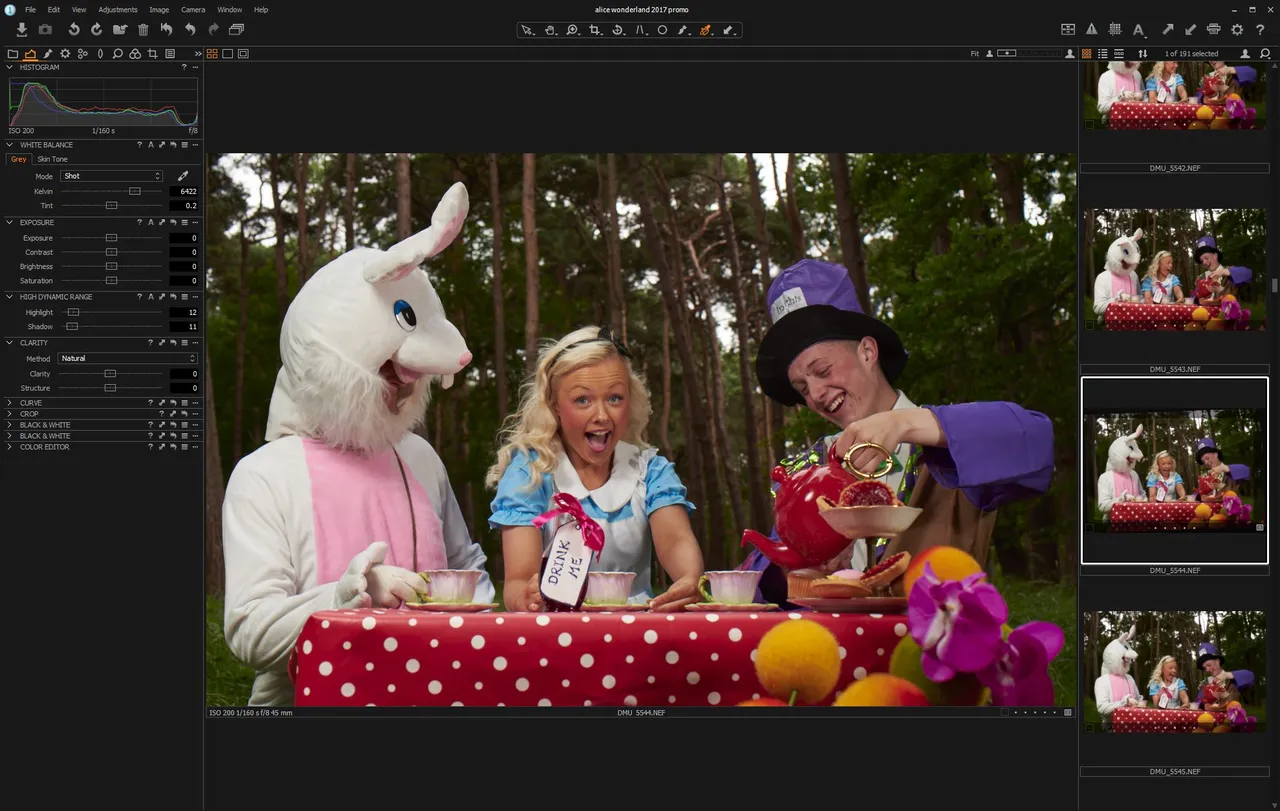This screenshot has width=1280, height=811.
Task: Select the Crop cursor tool
Action: point(595,30)
